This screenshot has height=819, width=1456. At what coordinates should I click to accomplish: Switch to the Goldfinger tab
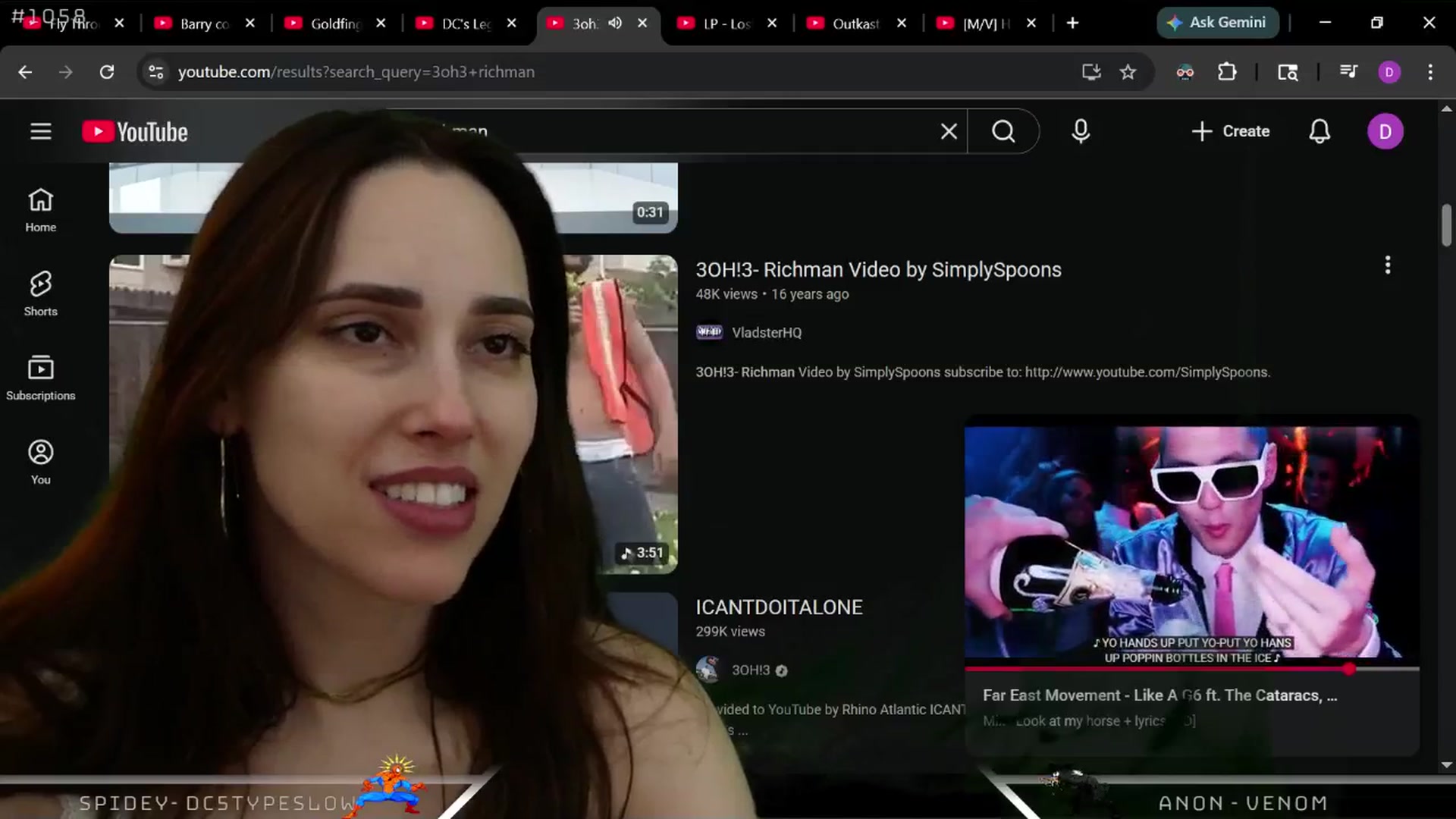[335, 24]
